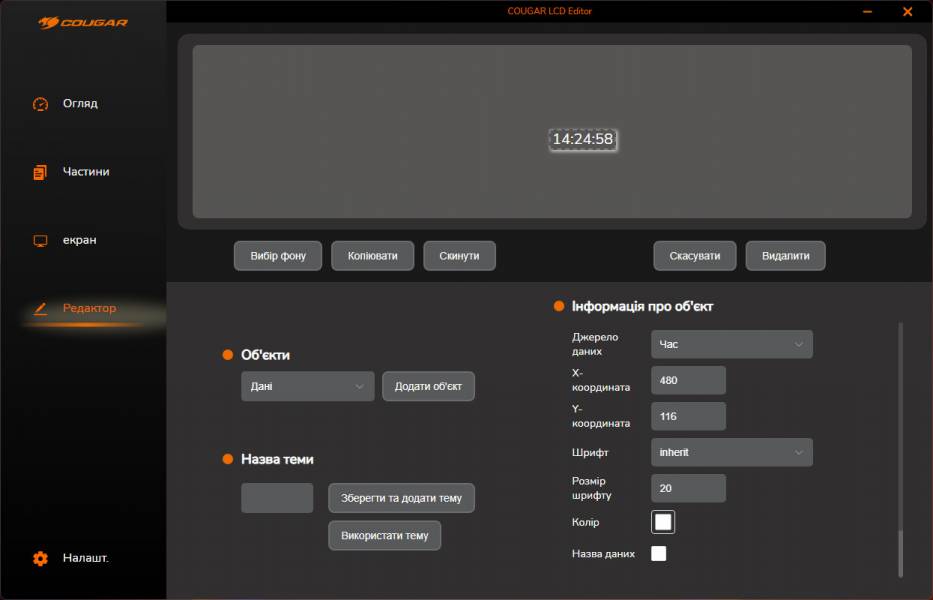Open the Частини section
The image size is (933, 600).
(x=86, y=172)
